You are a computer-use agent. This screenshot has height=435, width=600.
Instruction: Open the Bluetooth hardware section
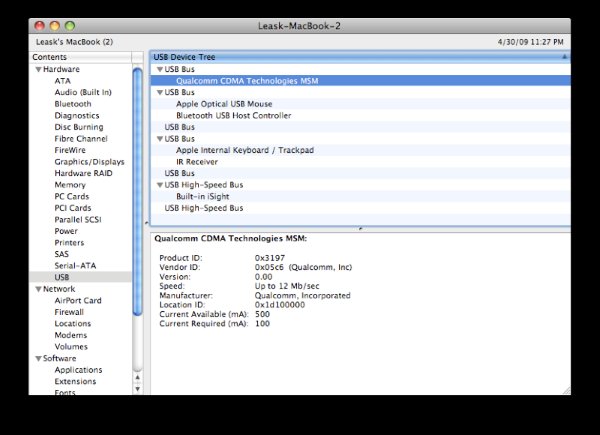click(x=73, y=104)
